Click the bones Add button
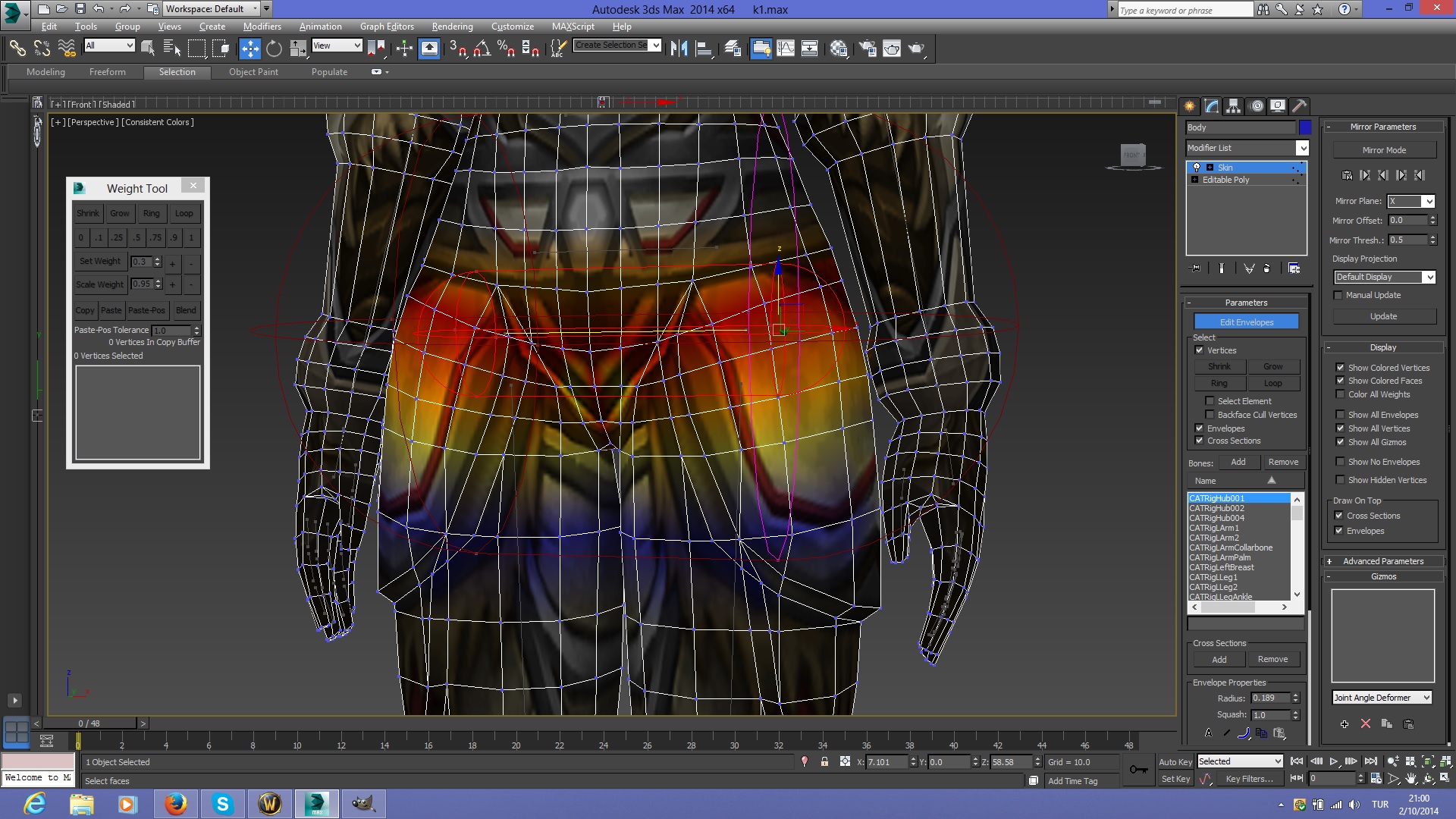 tap(1238, 462)
